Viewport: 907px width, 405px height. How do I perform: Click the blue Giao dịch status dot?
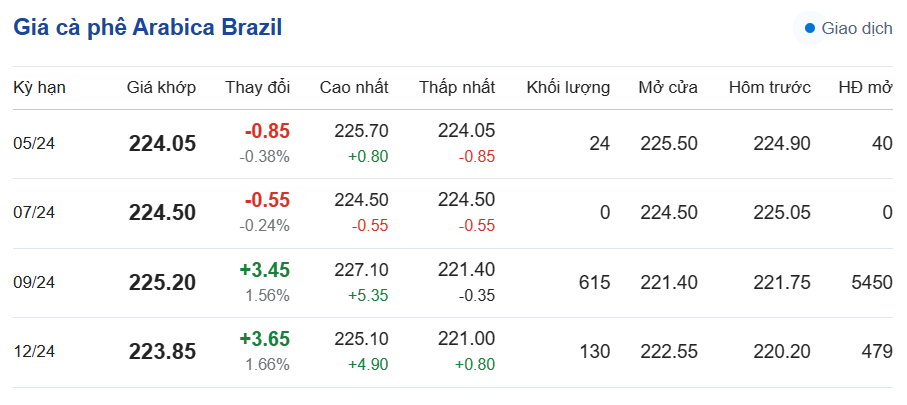[810, 28]
